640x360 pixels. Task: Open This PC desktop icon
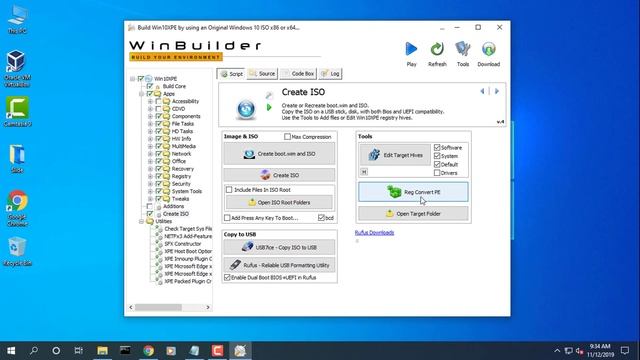tap(17, 19)
